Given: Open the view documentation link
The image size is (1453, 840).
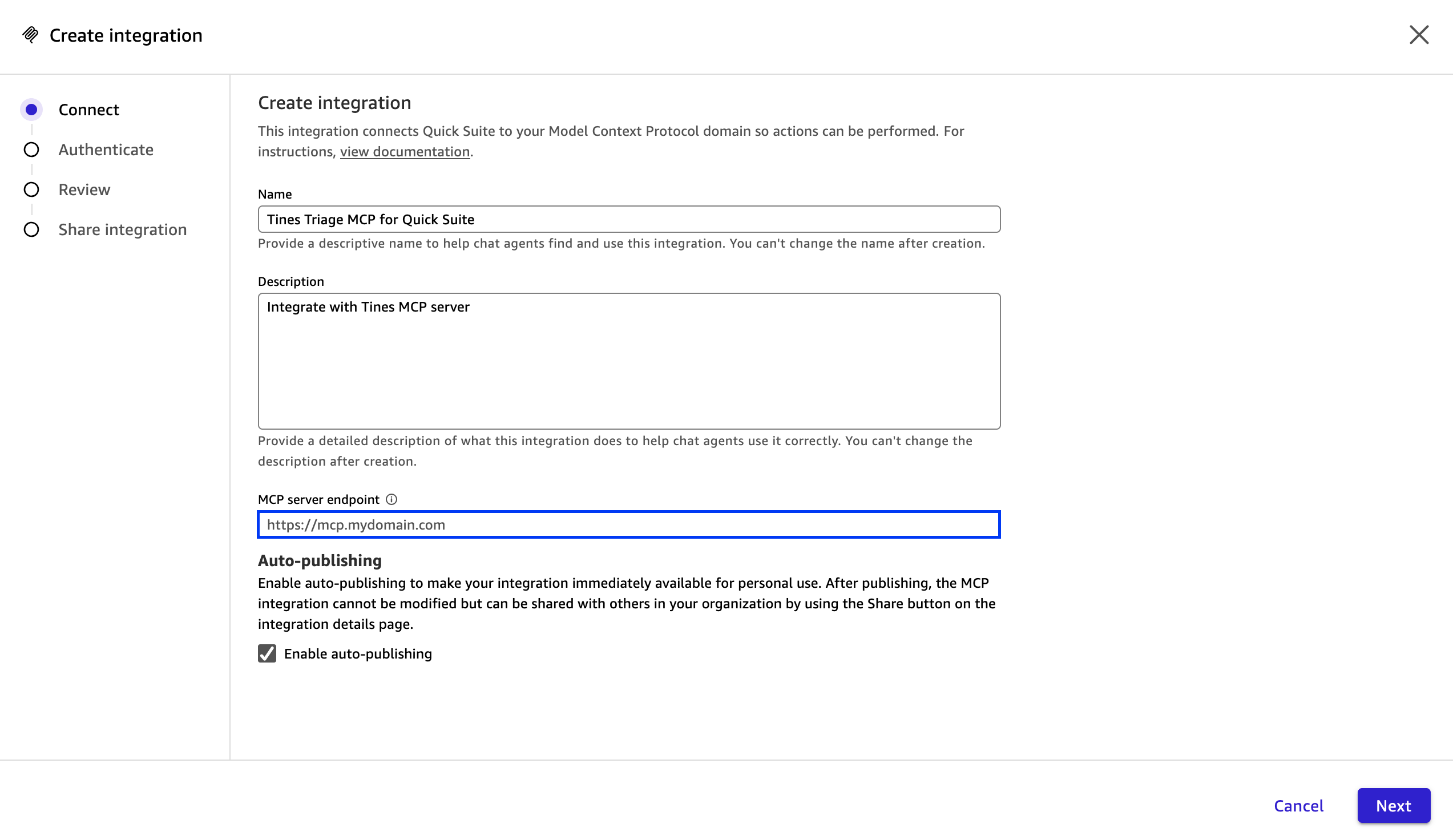Looking at the screenshot, I should (404, 151).
